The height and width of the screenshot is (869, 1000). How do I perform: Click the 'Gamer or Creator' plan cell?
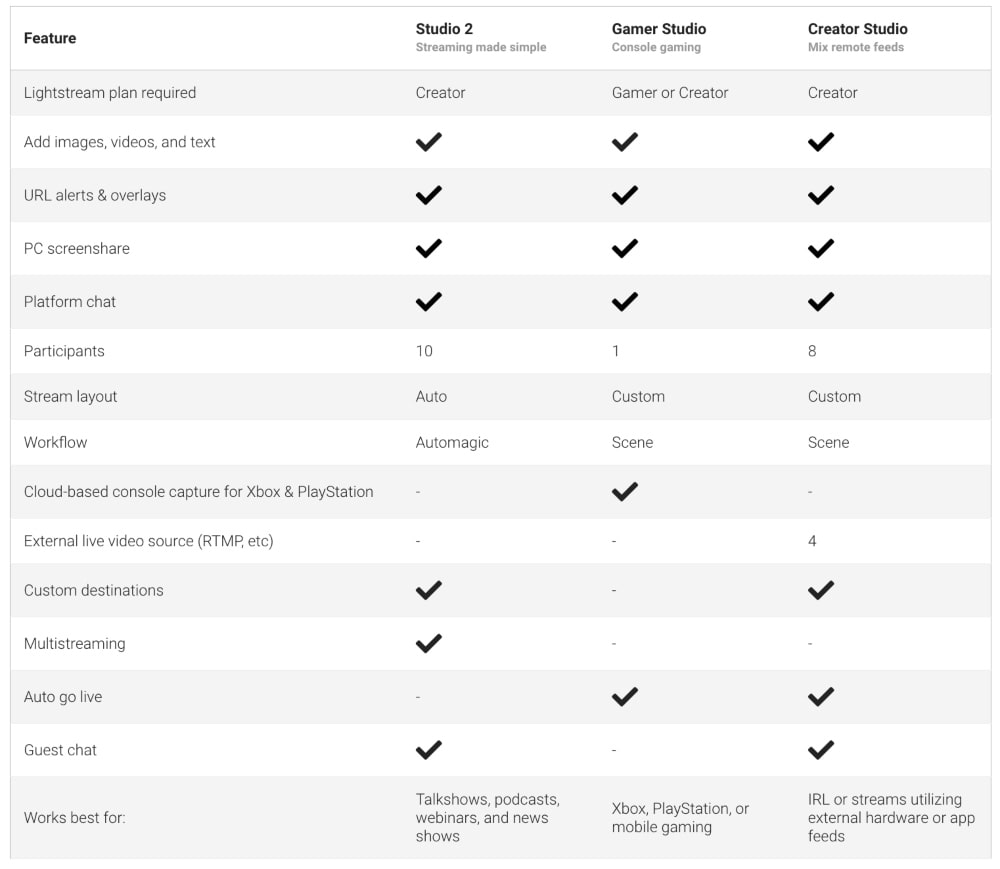(x=669, y=92)
